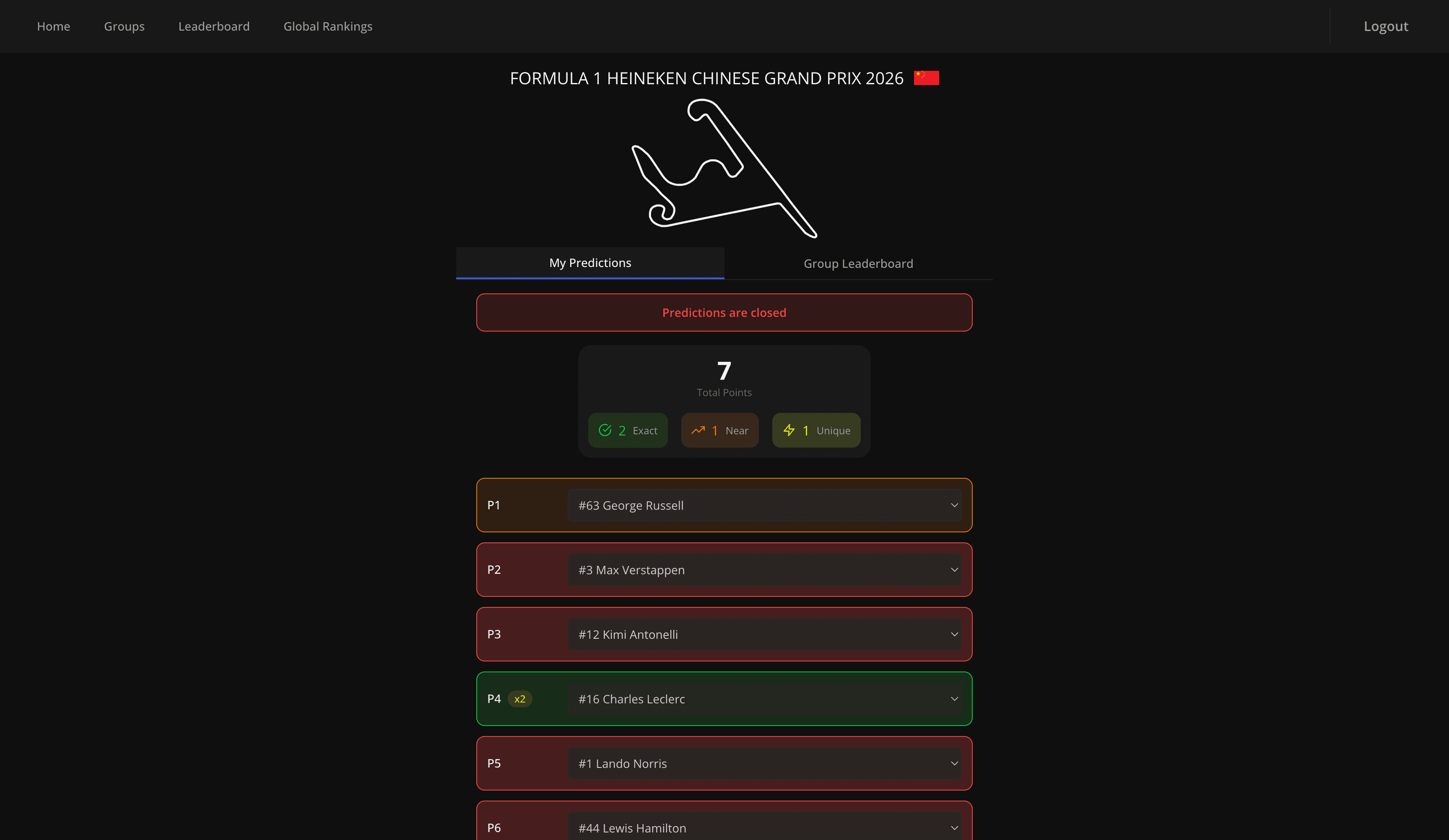Open the P6 Lewis Hamilton driver dropdown
This screenshot has width=1449, height=840.
tap(765, 828)
